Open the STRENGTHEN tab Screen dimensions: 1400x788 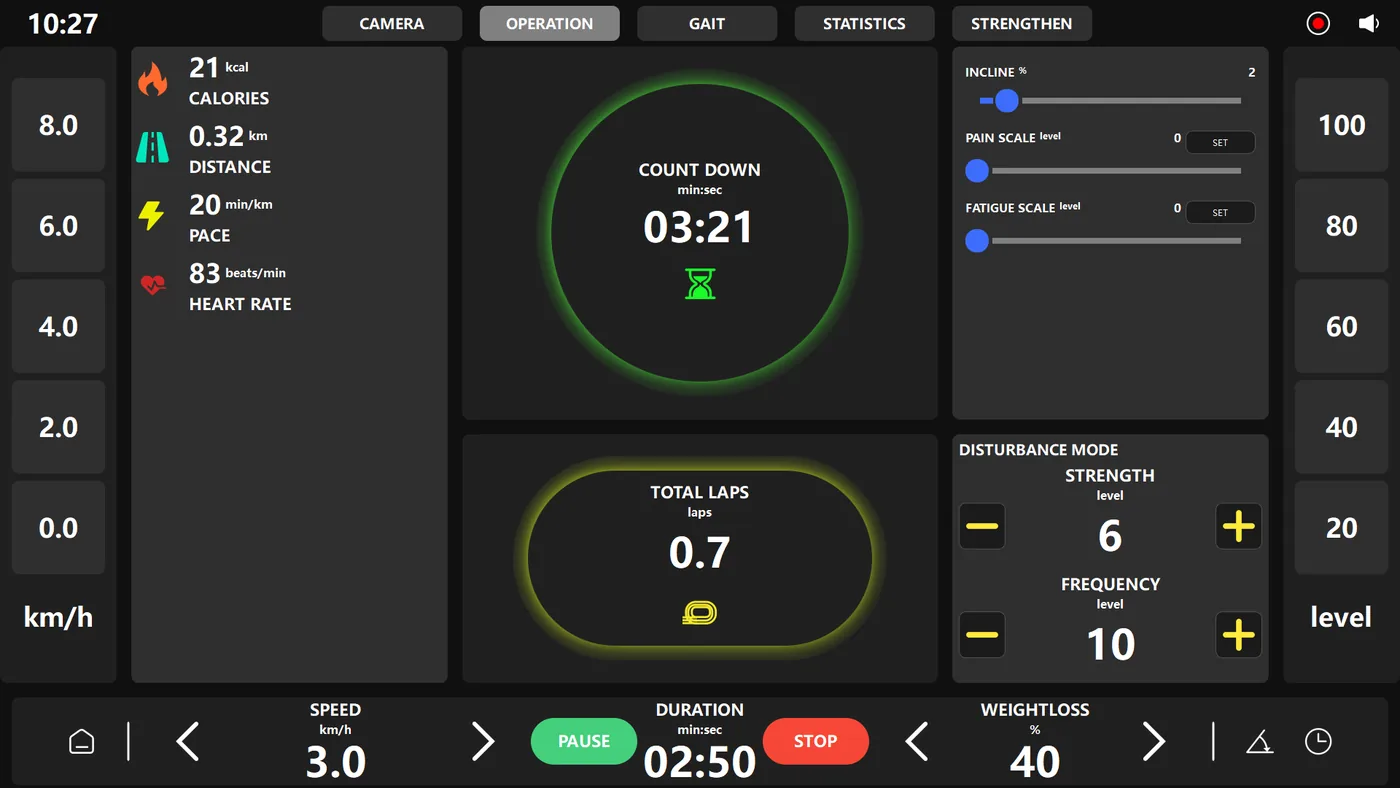(1022, 24)
